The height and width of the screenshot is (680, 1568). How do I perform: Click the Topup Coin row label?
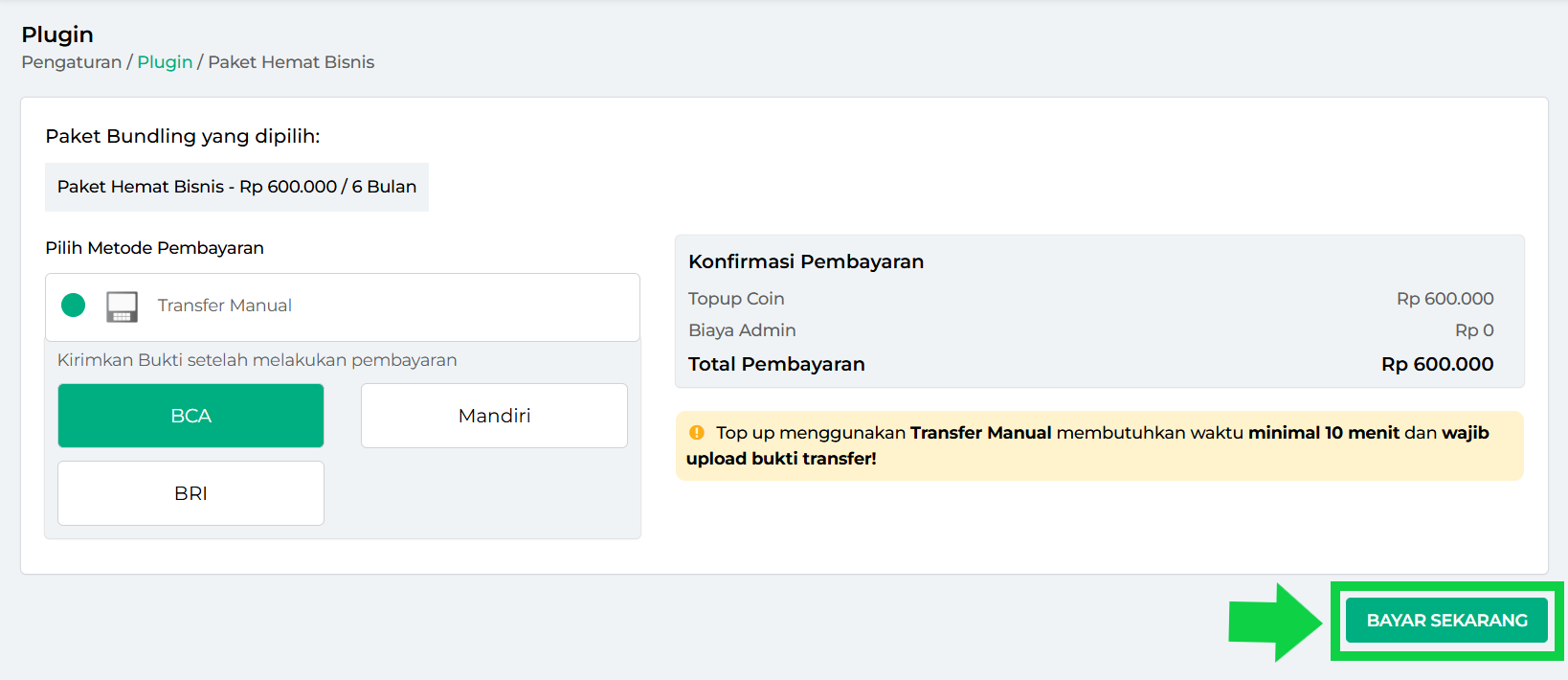click(736, 299)
